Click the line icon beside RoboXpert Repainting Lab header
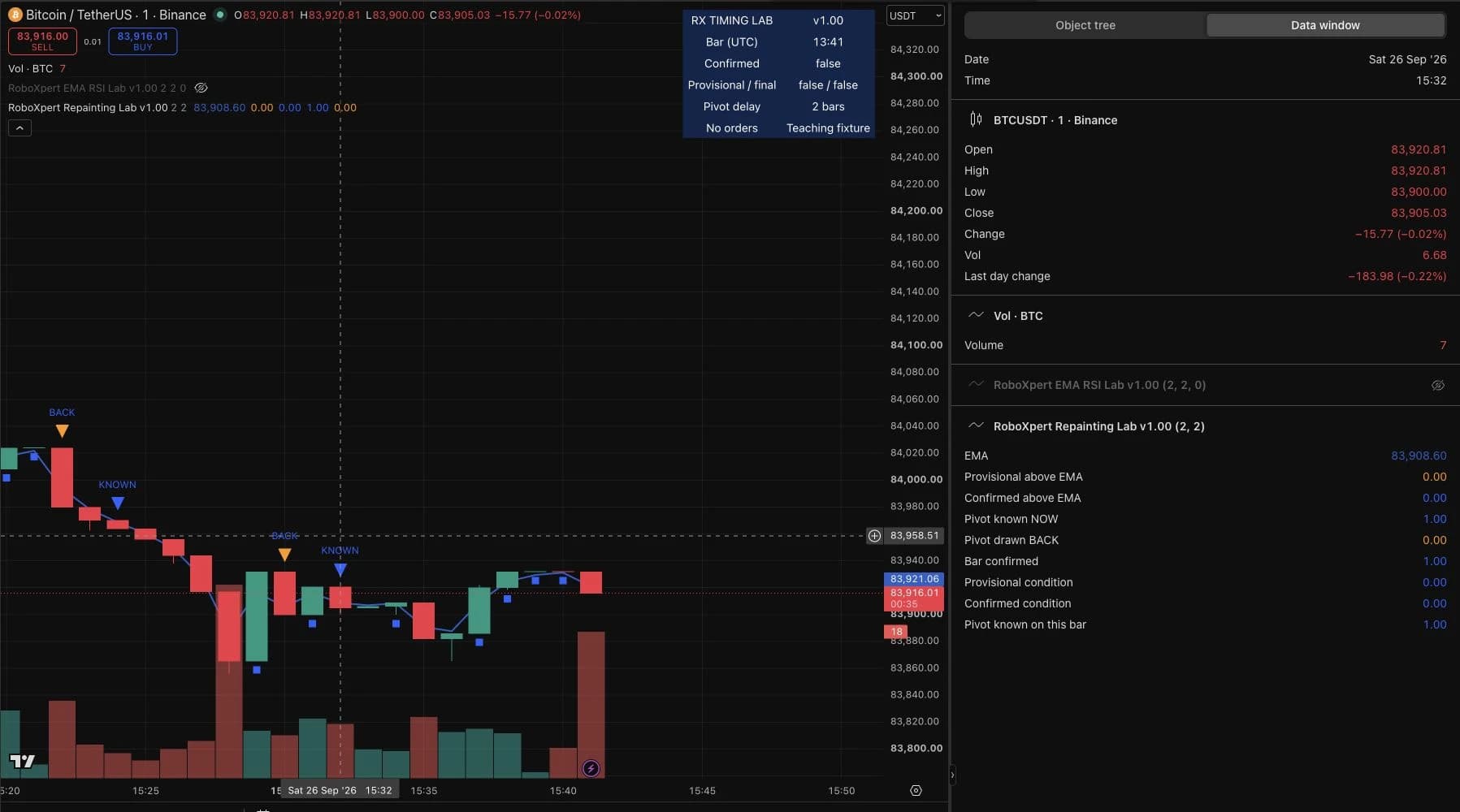Image resolution: width=1460 pixels, height=812 pixels. (976, 425)
